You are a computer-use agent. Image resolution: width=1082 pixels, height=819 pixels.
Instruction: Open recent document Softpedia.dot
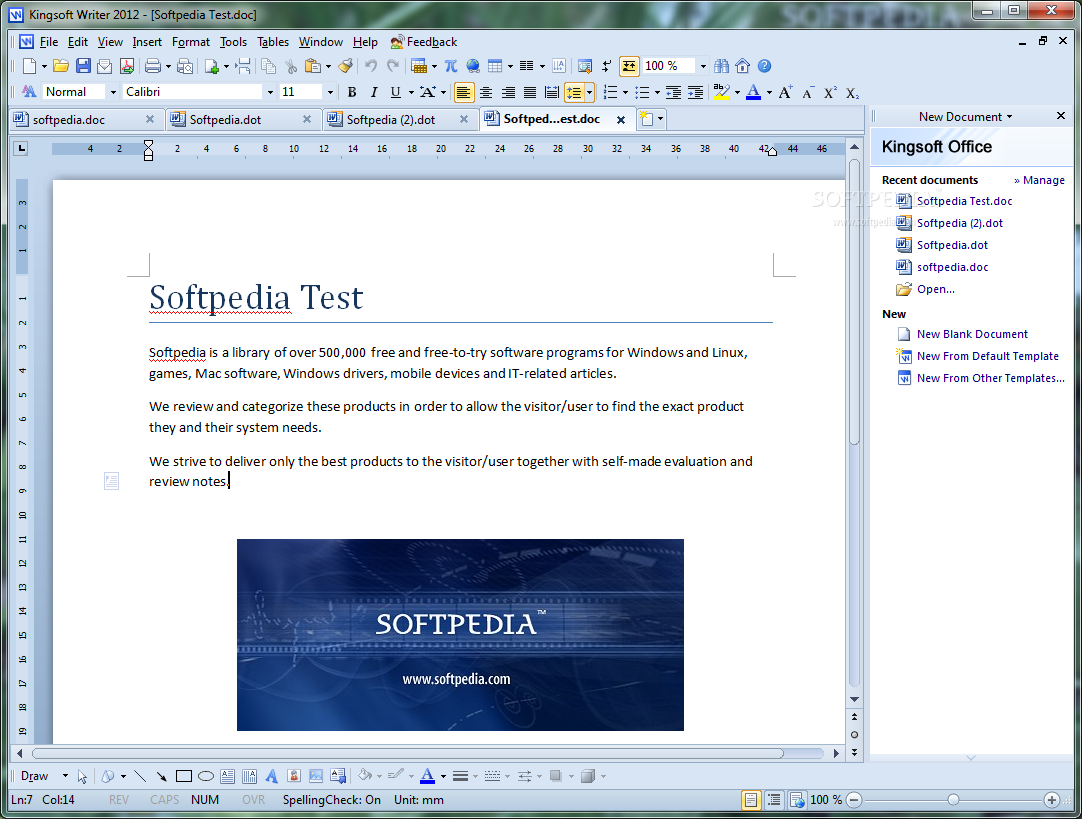[x=952, y=245]
